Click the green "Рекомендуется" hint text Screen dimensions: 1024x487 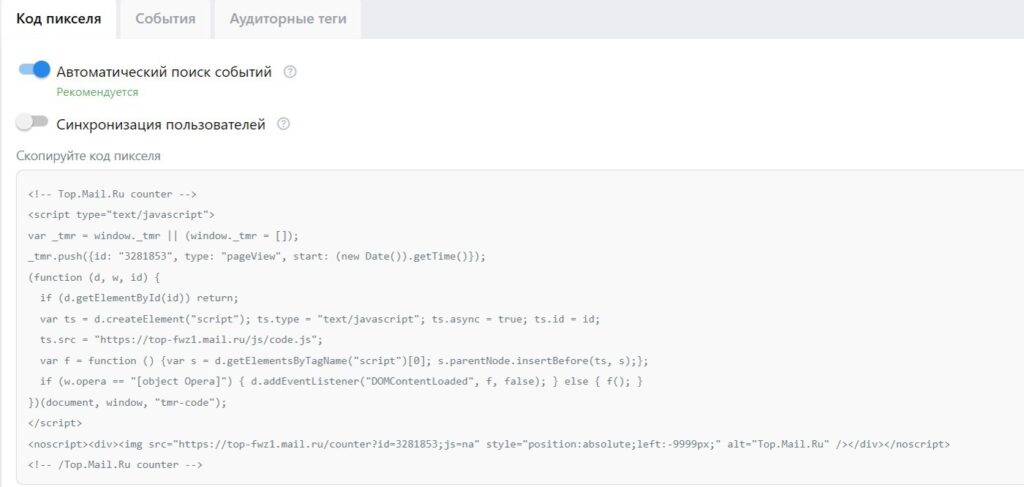pos(97,92)
